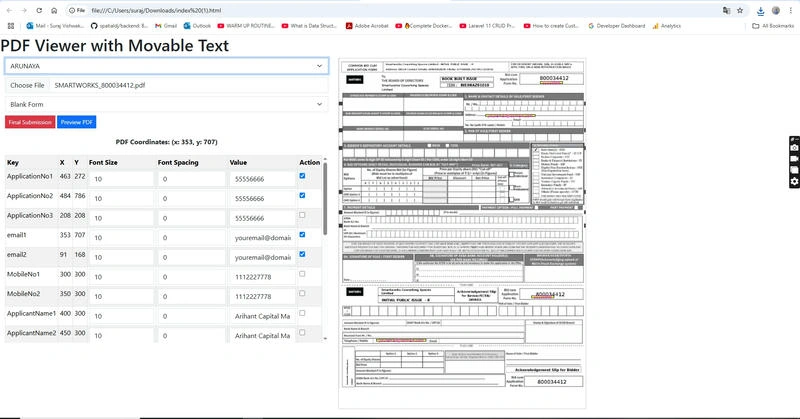Open the Adobe Acrobat bookmark
Image resolution: width=800 pixels, height=419 pixels.
(367, 26)
